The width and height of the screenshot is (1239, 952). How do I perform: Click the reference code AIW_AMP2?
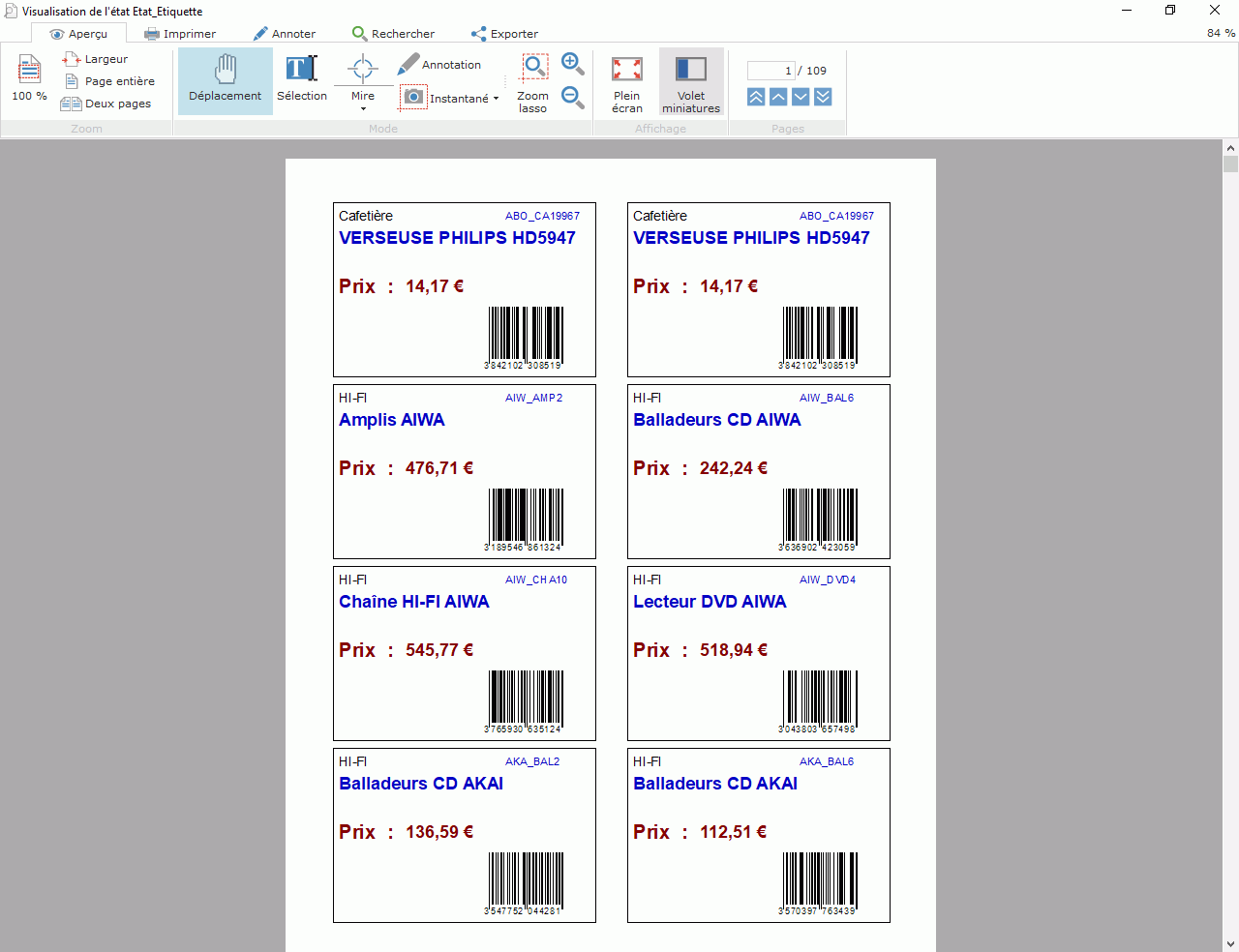tap(533, 398)
